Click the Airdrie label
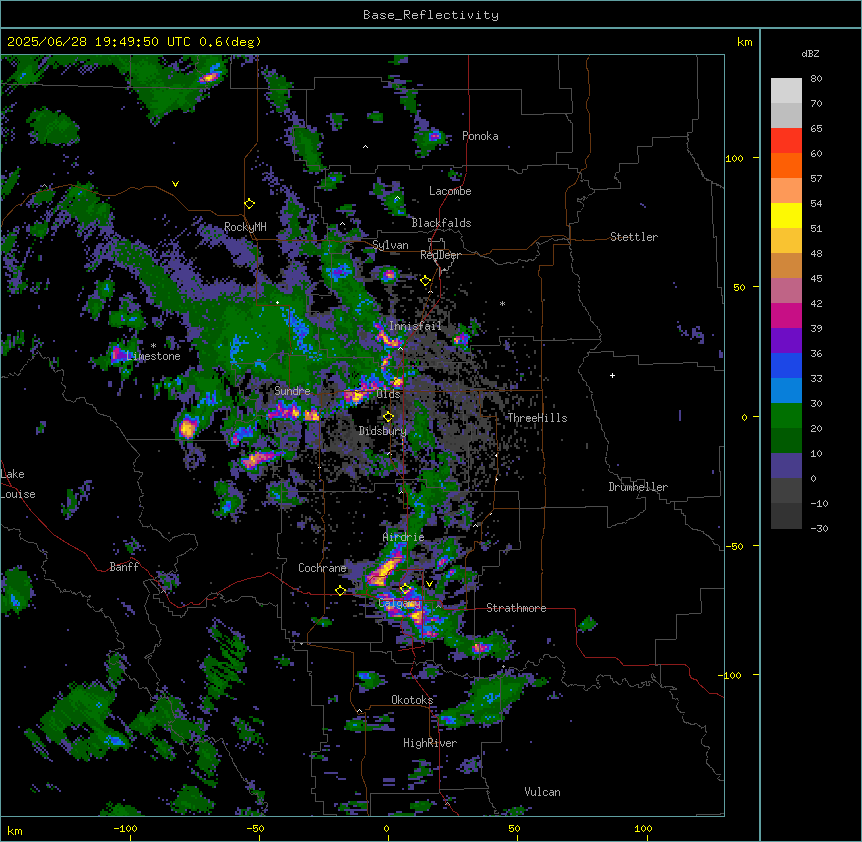This screenshot has width=862, height=842. [x=404, y=537]
